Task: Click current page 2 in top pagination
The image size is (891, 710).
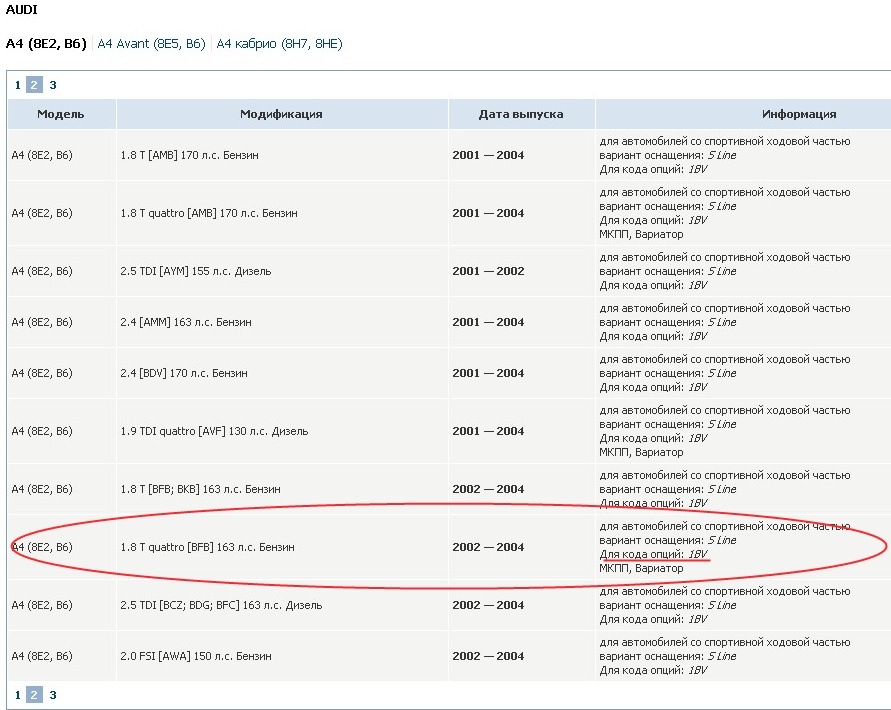Action: 34,85
